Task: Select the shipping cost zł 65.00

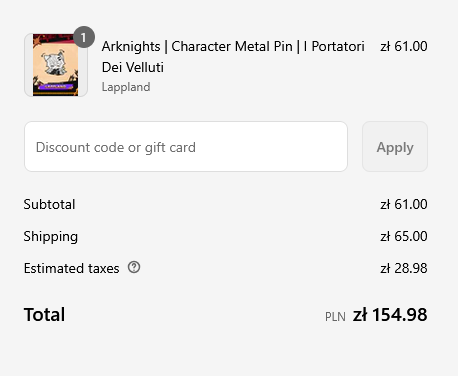Action: pyautogui.click(x=404, y=236)
